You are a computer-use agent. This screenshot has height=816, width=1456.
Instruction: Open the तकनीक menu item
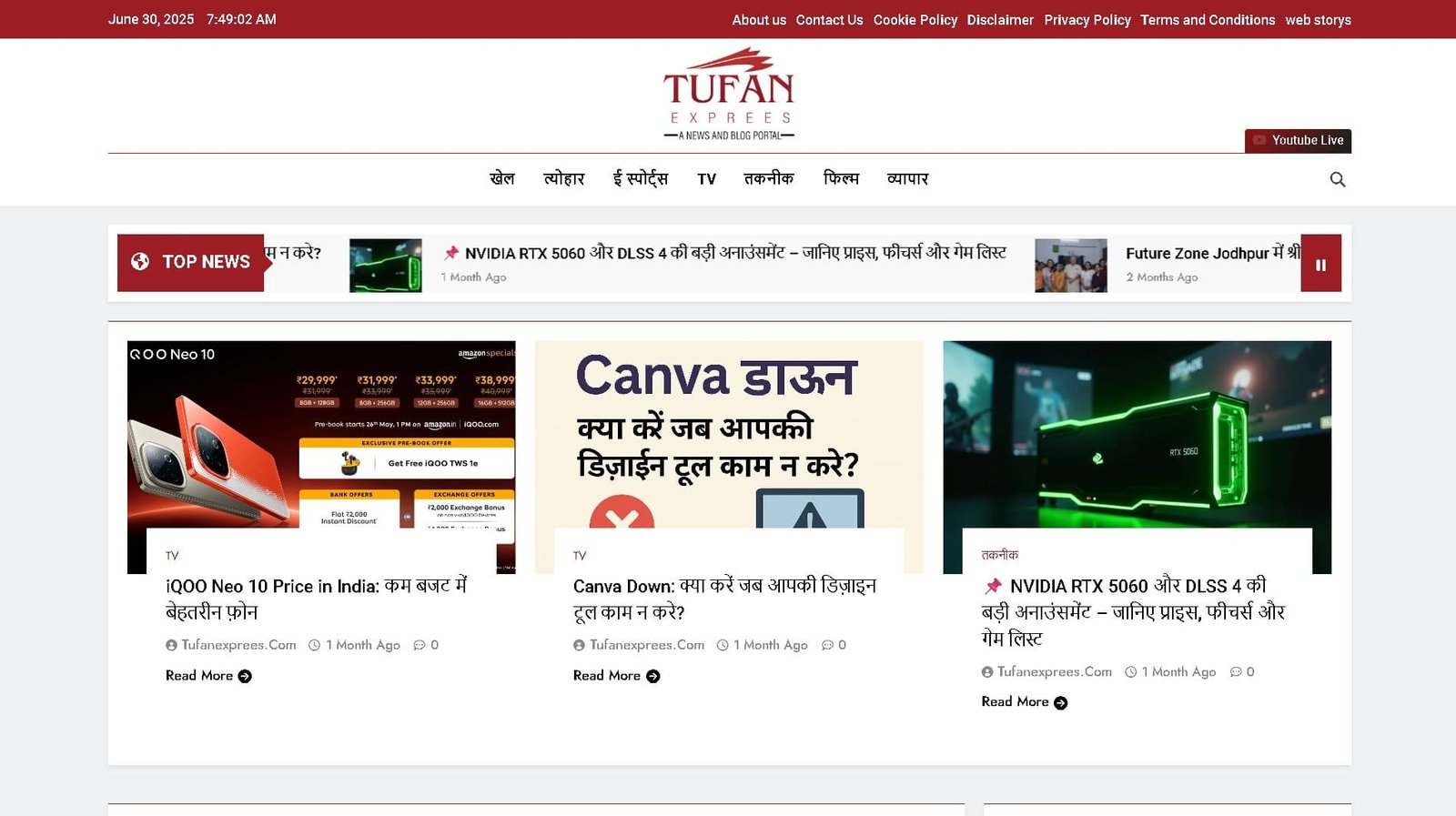point(768,179)
